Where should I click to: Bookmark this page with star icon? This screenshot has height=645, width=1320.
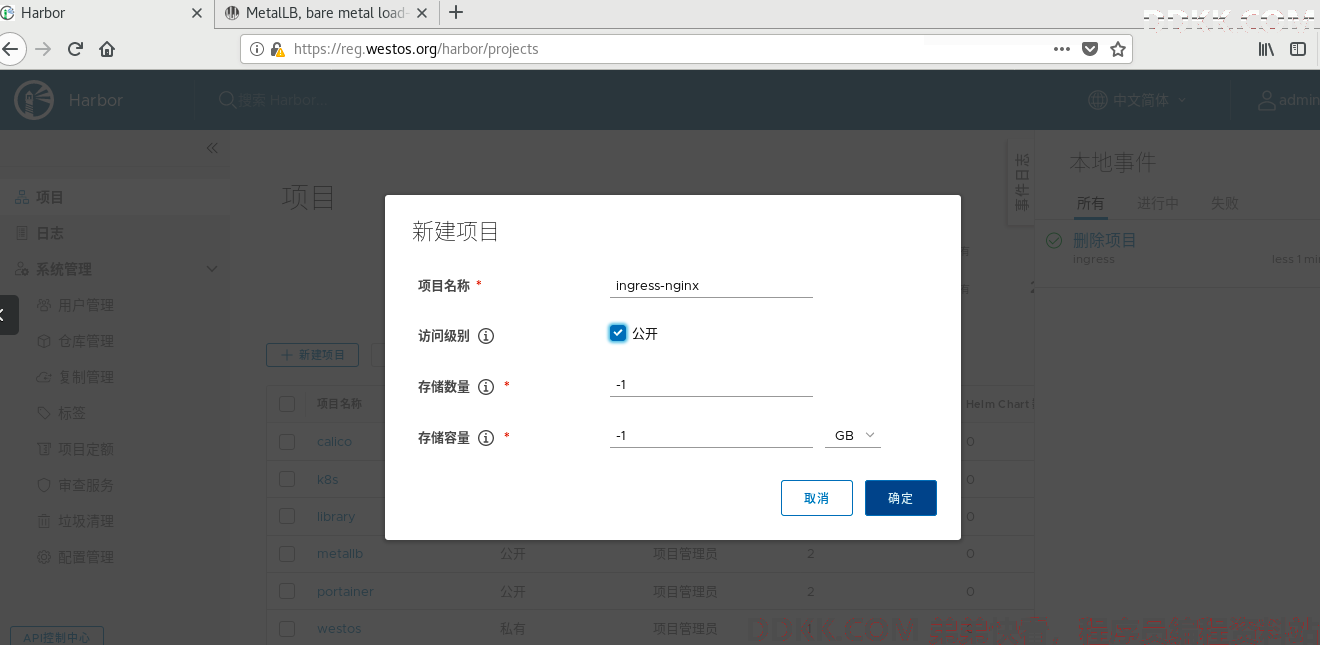1118,49
